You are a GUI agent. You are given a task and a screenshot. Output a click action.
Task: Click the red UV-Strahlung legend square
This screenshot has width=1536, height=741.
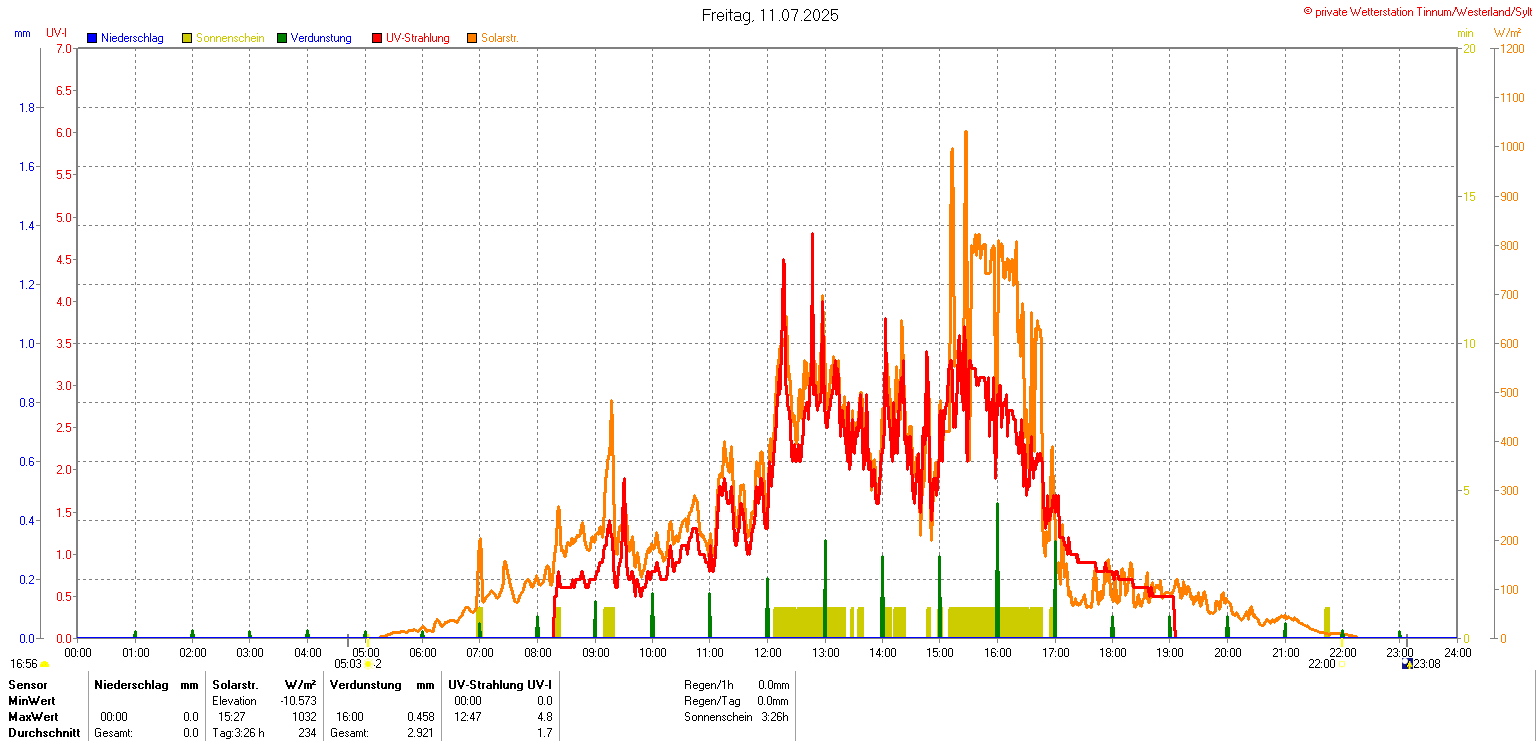tap(377, 38)
